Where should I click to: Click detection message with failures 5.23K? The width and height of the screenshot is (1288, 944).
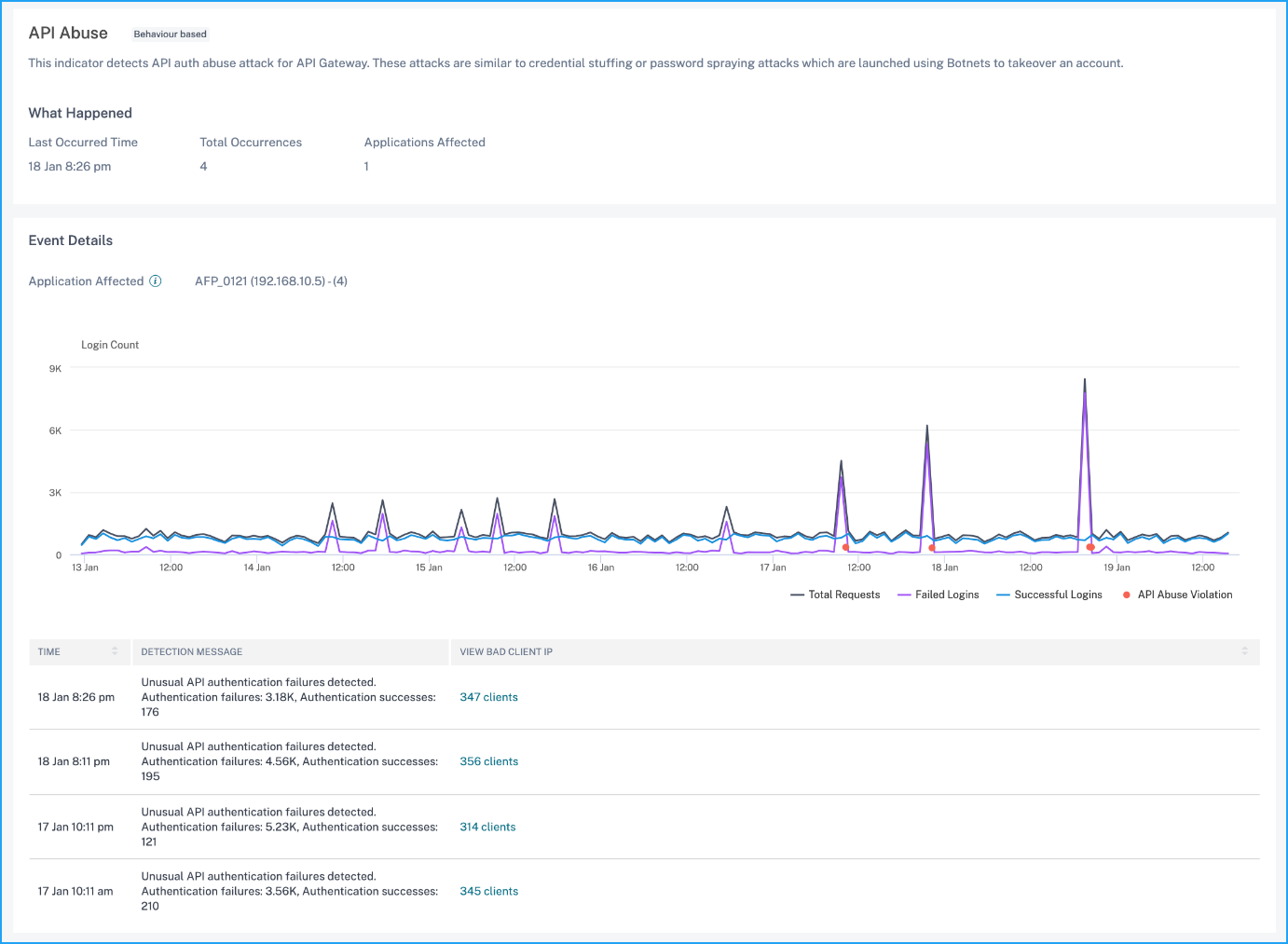tap(290, 827)
